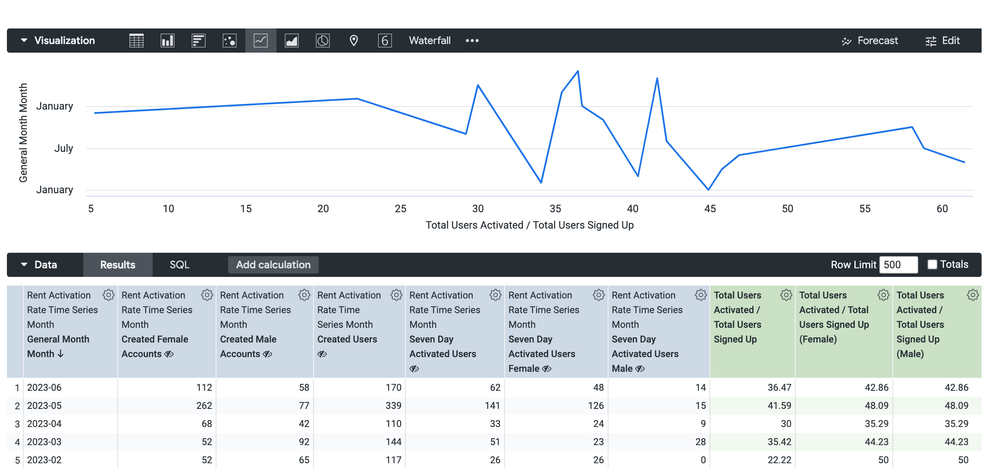Toggle hidden icon on Created Female Accounts
998x471 pixels.
pyautogui.click(x=169, y=354)
